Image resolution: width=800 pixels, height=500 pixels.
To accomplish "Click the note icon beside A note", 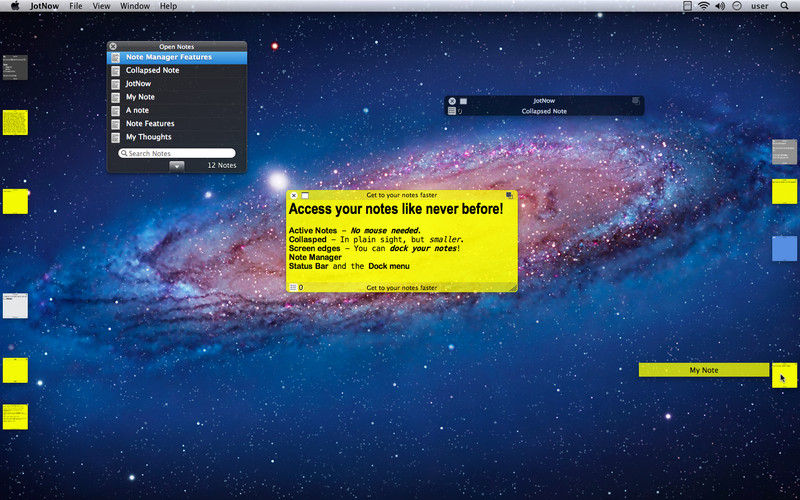I will (x=116, y=110).
